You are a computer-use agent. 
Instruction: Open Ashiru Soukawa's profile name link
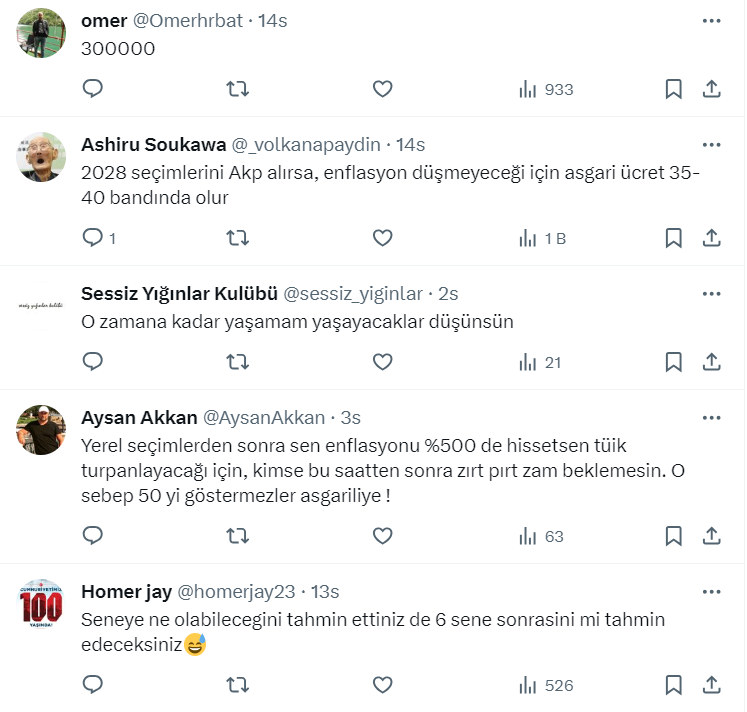[x=153, y=144]
